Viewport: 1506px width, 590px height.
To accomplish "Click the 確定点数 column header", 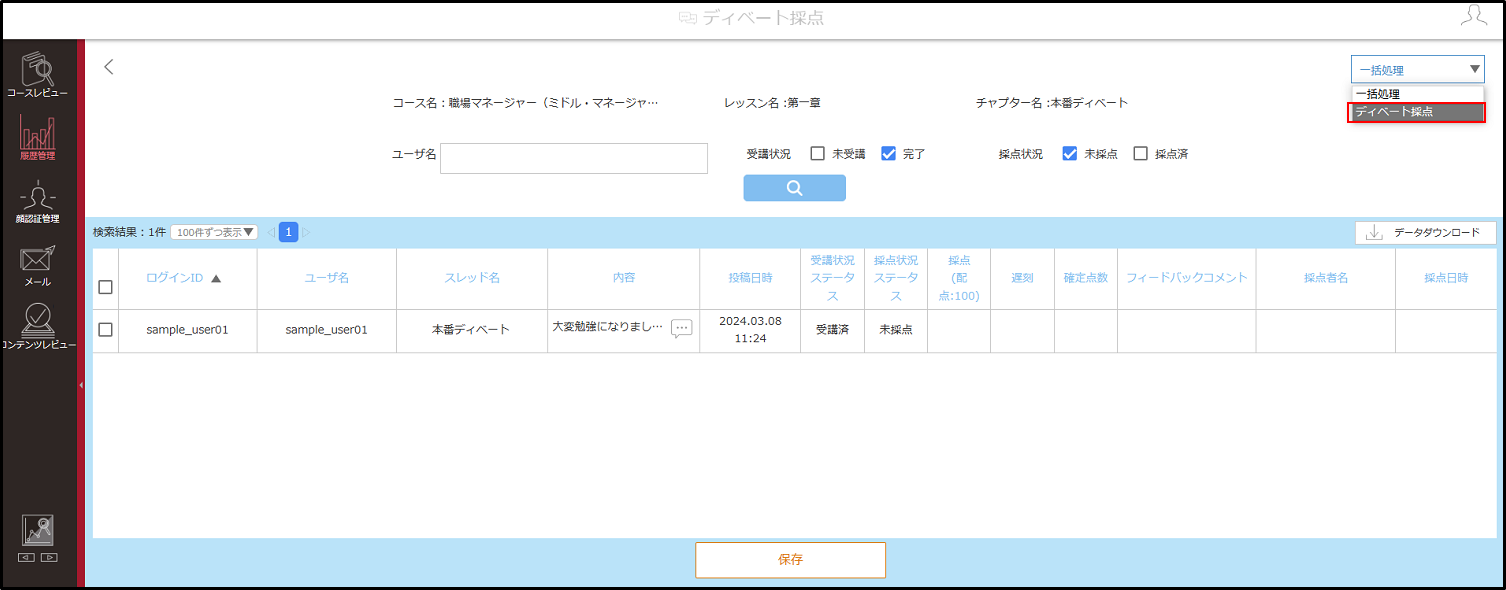I will tap(1085, 278).
